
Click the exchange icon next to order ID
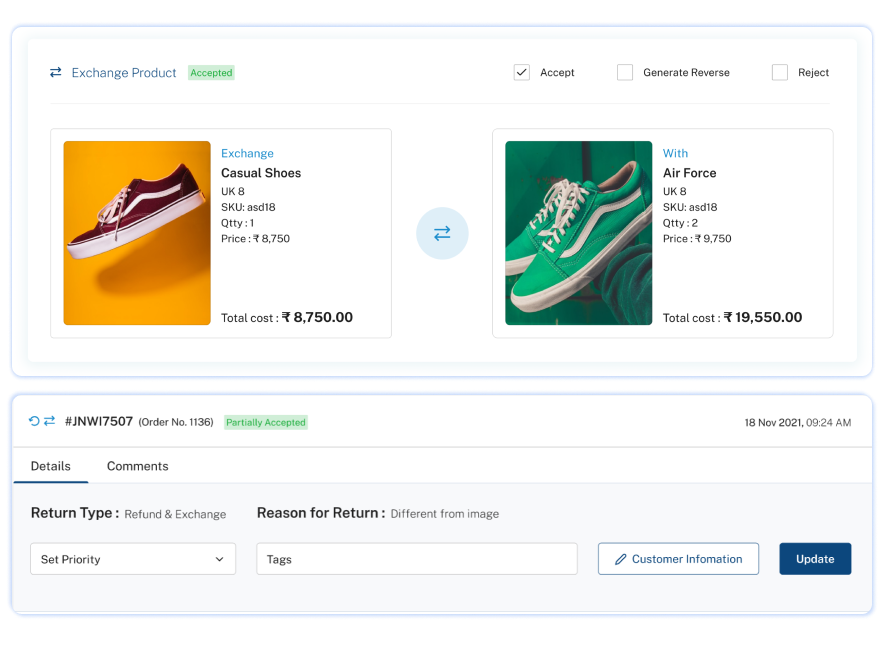49,421
